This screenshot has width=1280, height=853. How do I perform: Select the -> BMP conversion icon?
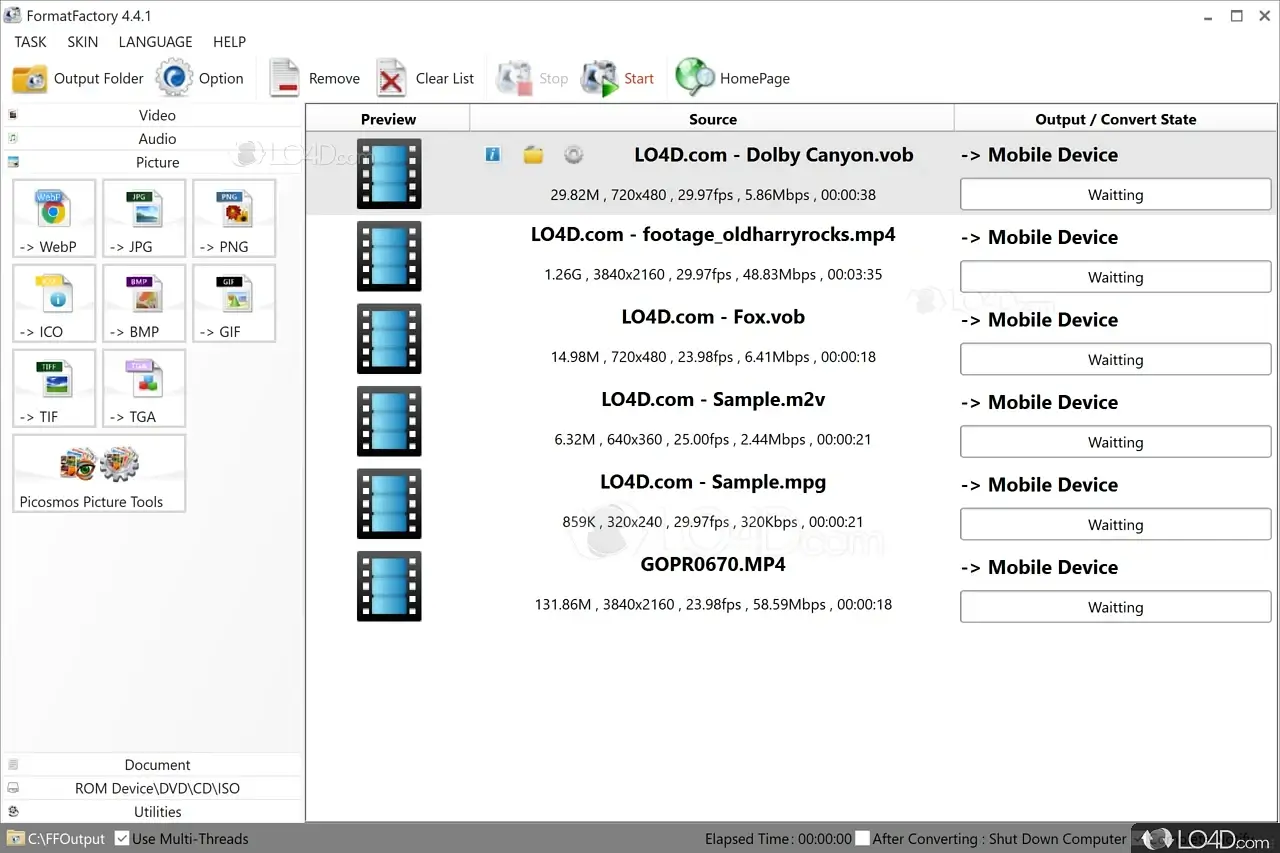[144, 303]
